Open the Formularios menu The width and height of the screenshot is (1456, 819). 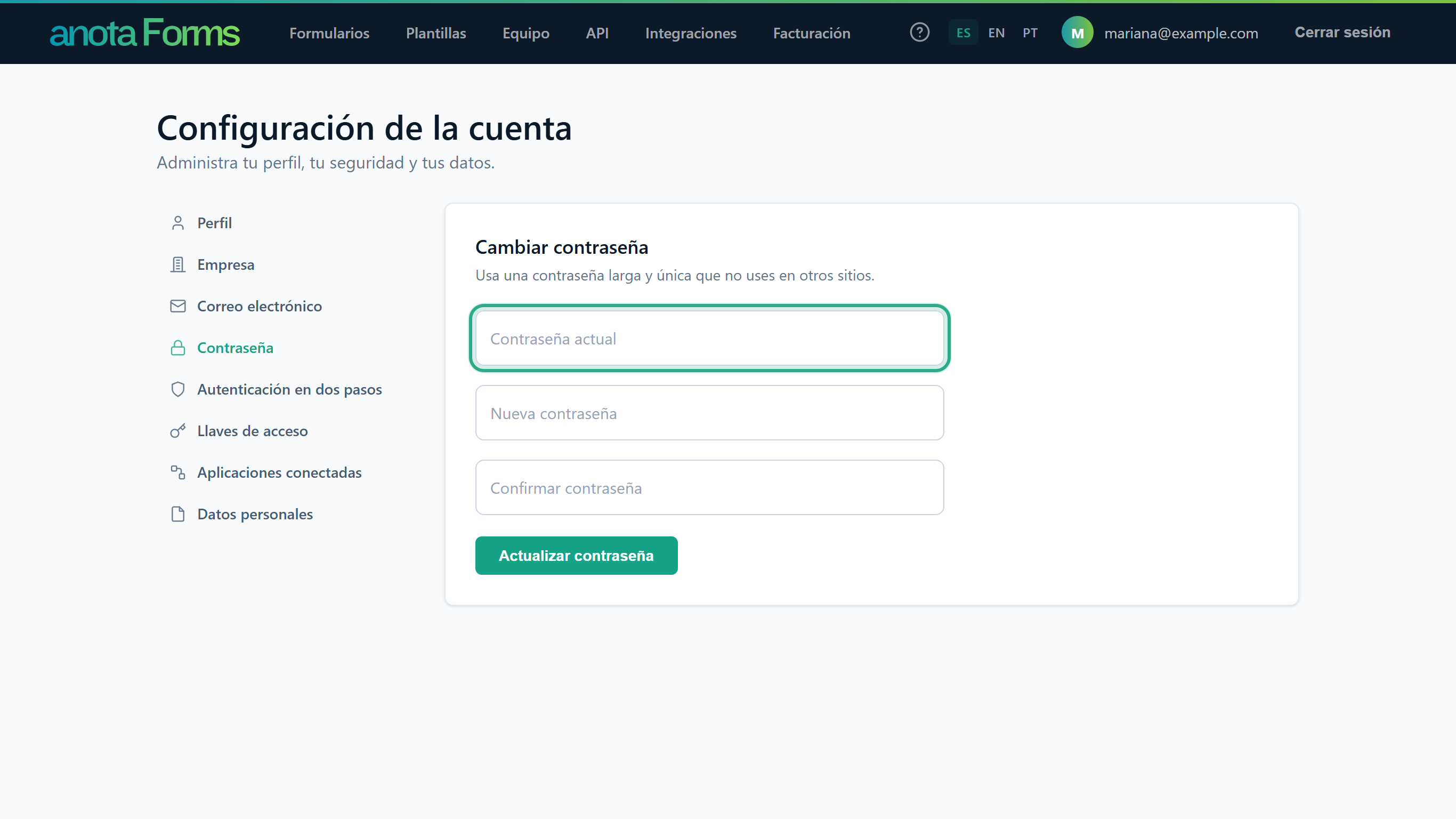pyautogui.click(x=329, y=33)
